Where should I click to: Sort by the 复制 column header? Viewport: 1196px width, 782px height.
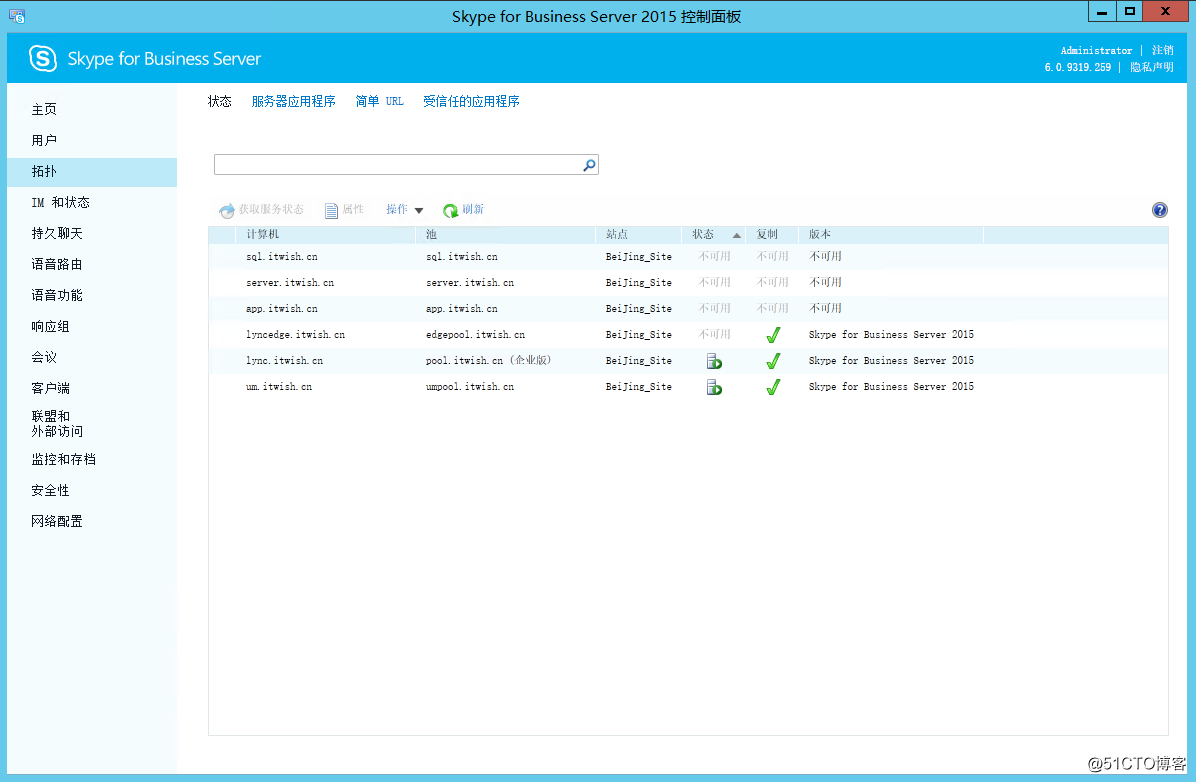pyautogui.click(x=772, y=235)
